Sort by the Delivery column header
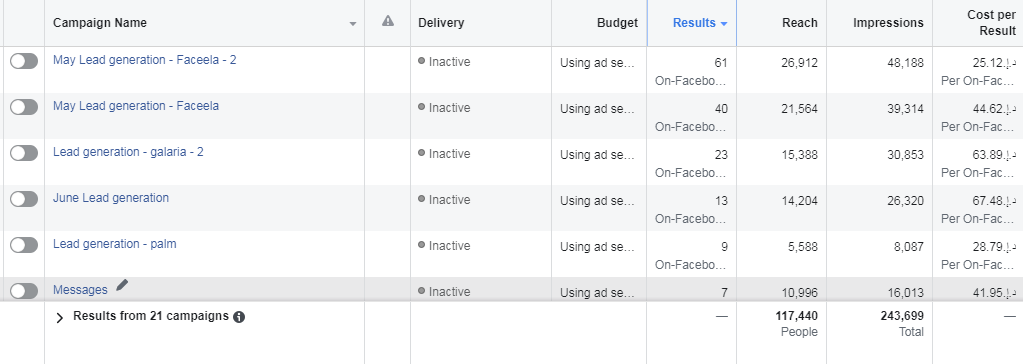1023x364 pixels. 441,23
